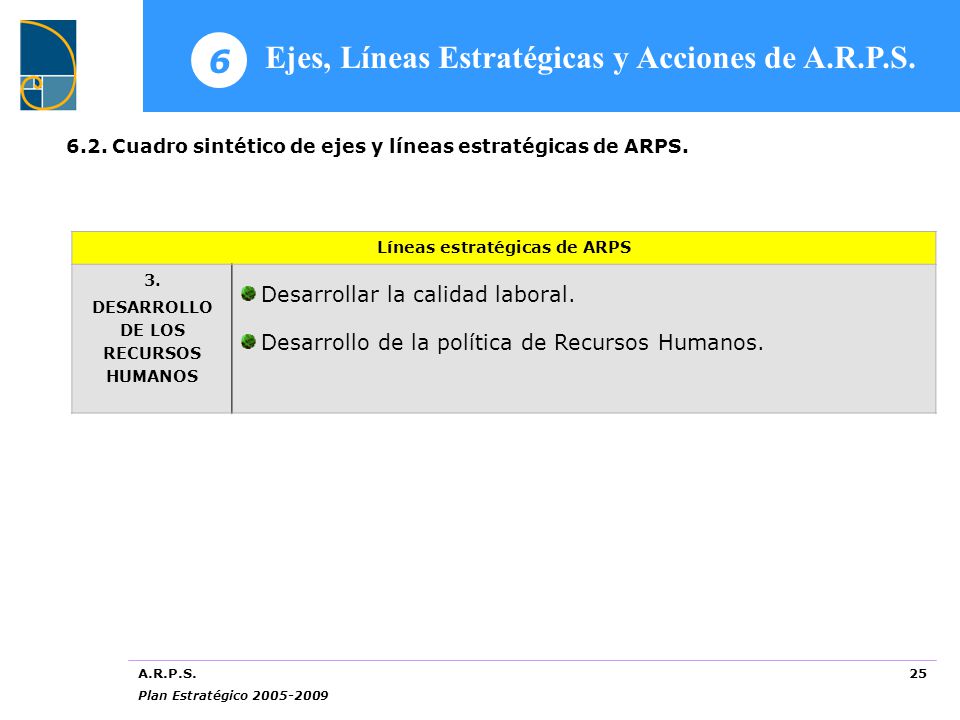Select heading '6.2. Cuadro sintético de ejes y líneas estratégicas de ARPS.'
960x720 pixels.
(x=377, y=146)
